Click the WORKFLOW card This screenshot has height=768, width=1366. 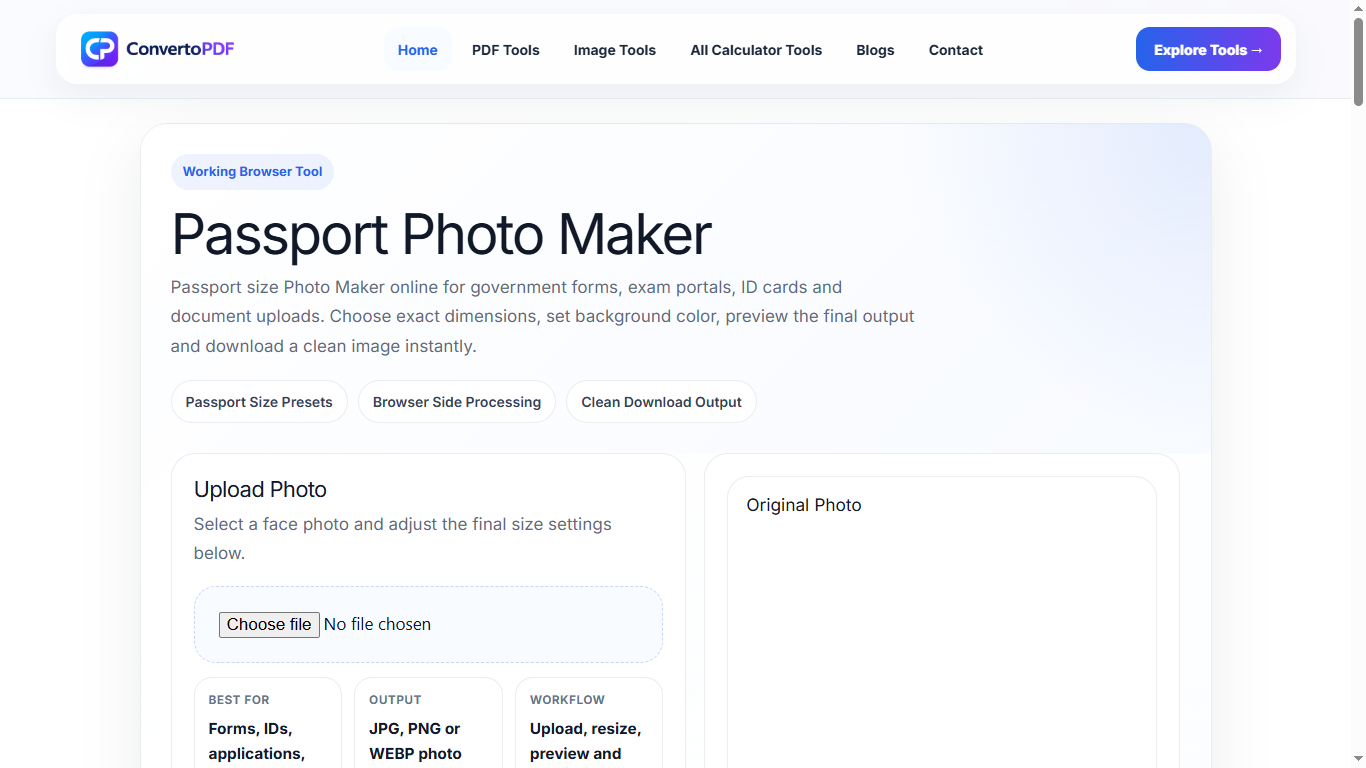click(589, 723)
